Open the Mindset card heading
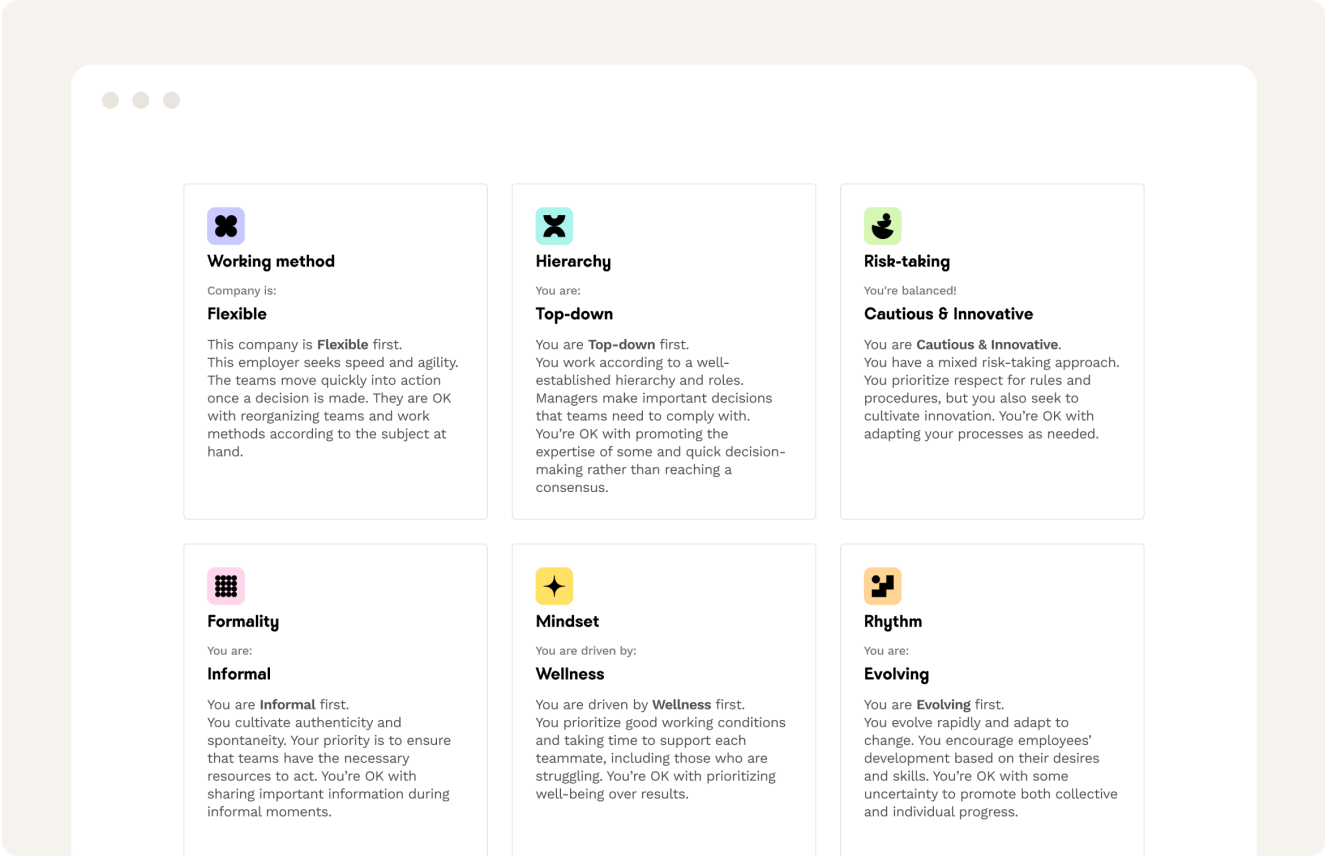Viewport: 1325px width, 856px height. click(567, 622)
